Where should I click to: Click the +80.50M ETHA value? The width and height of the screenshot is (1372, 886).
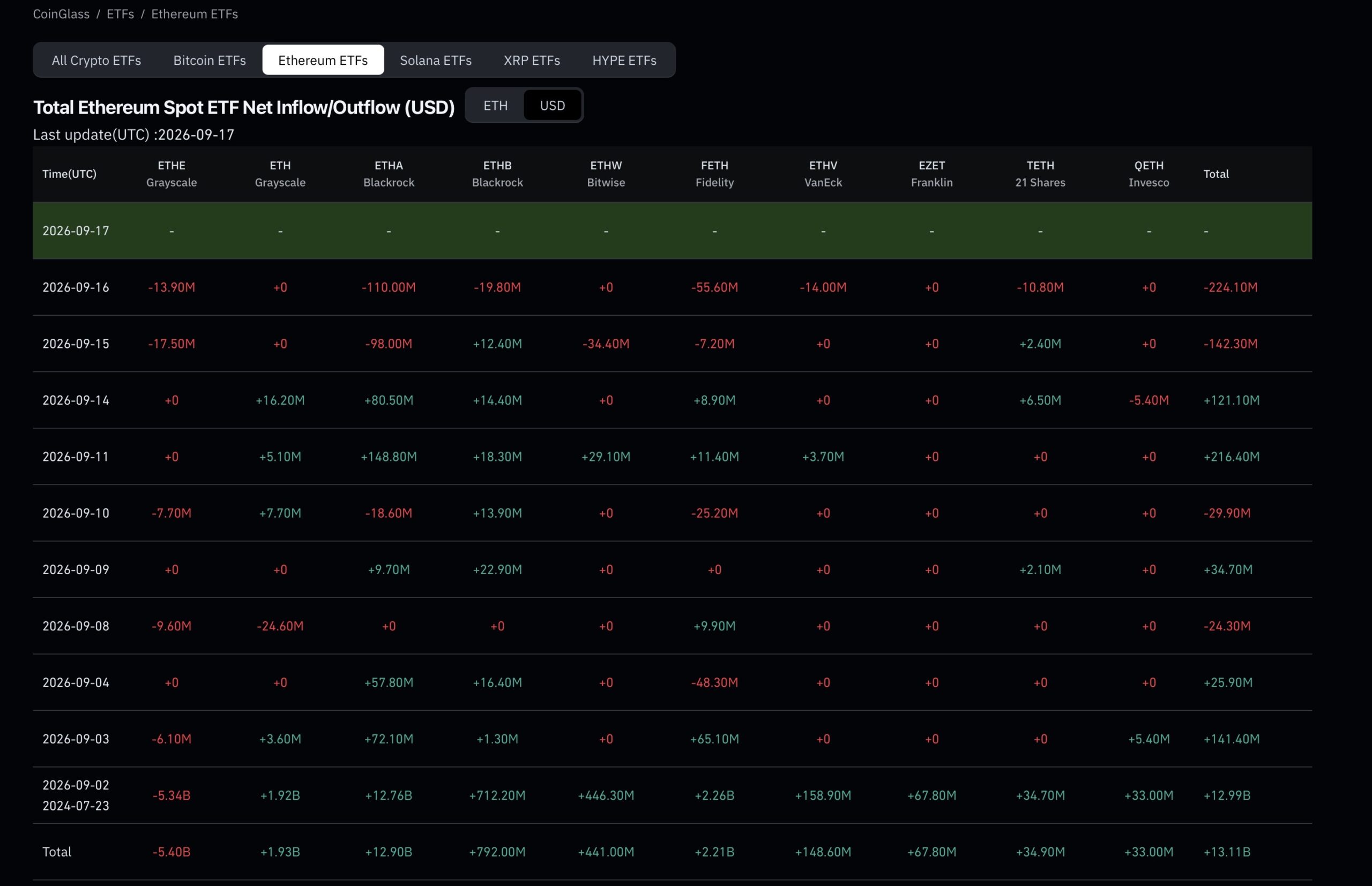coord(389,400)
